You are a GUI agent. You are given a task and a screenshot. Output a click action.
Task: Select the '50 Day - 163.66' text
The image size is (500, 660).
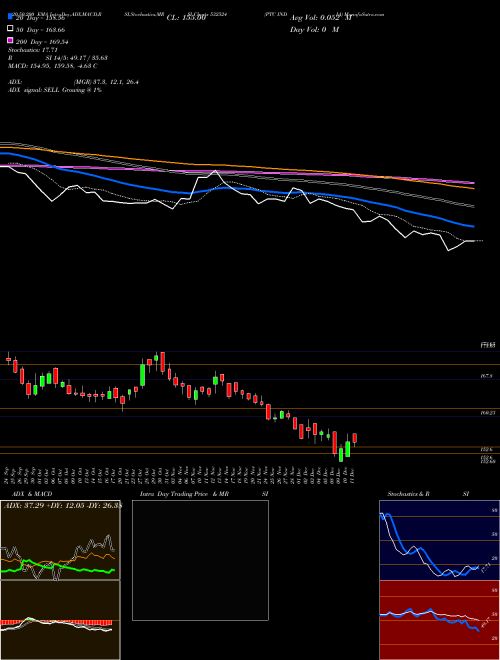point(40,30)
